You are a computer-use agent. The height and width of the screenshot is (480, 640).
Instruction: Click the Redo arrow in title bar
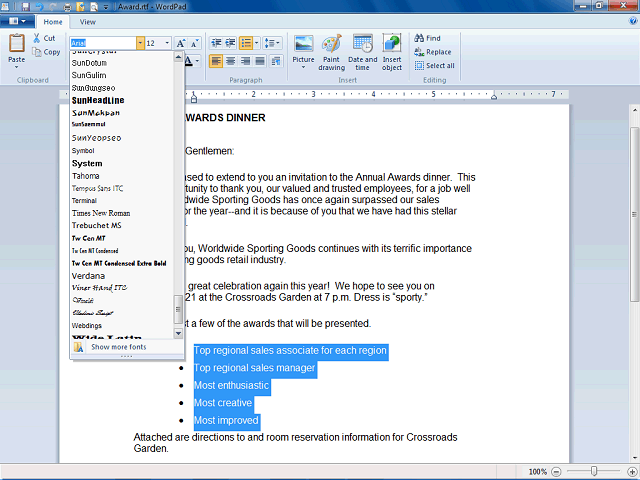tap(53, 7)
